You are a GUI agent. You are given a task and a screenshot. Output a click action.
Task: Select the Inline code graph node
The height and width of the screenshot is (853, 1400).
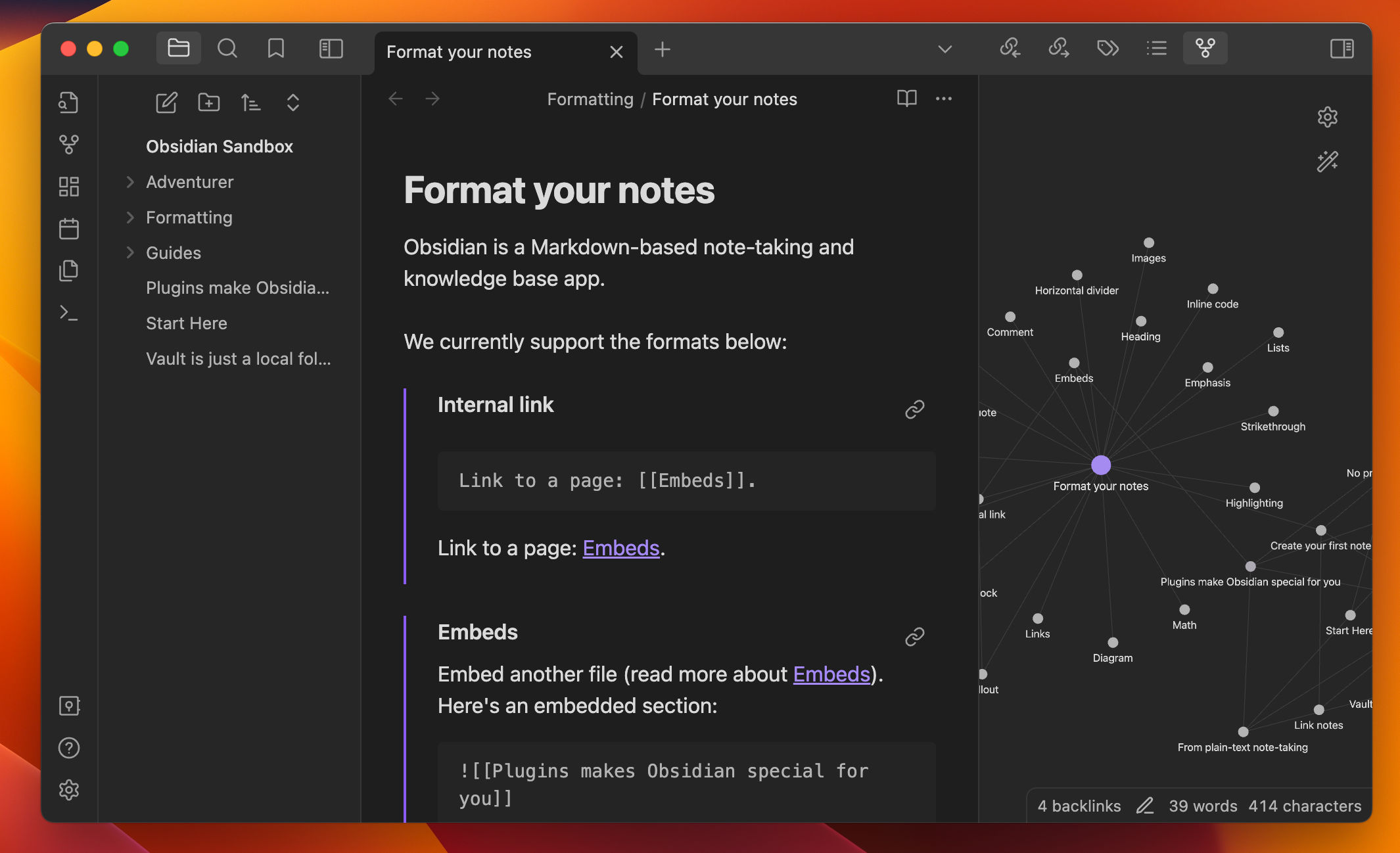click(x=1213, y=288)
